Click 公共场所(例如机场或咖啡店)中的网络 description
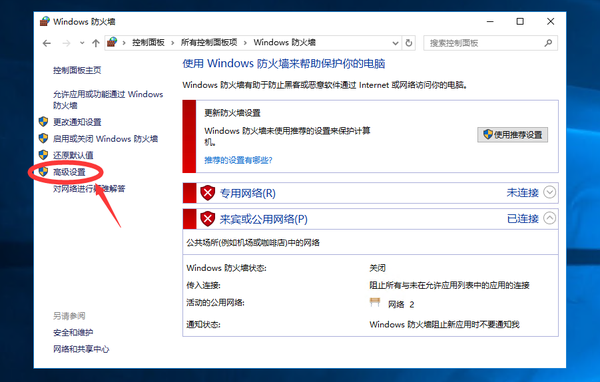 [x=253, y=243]
